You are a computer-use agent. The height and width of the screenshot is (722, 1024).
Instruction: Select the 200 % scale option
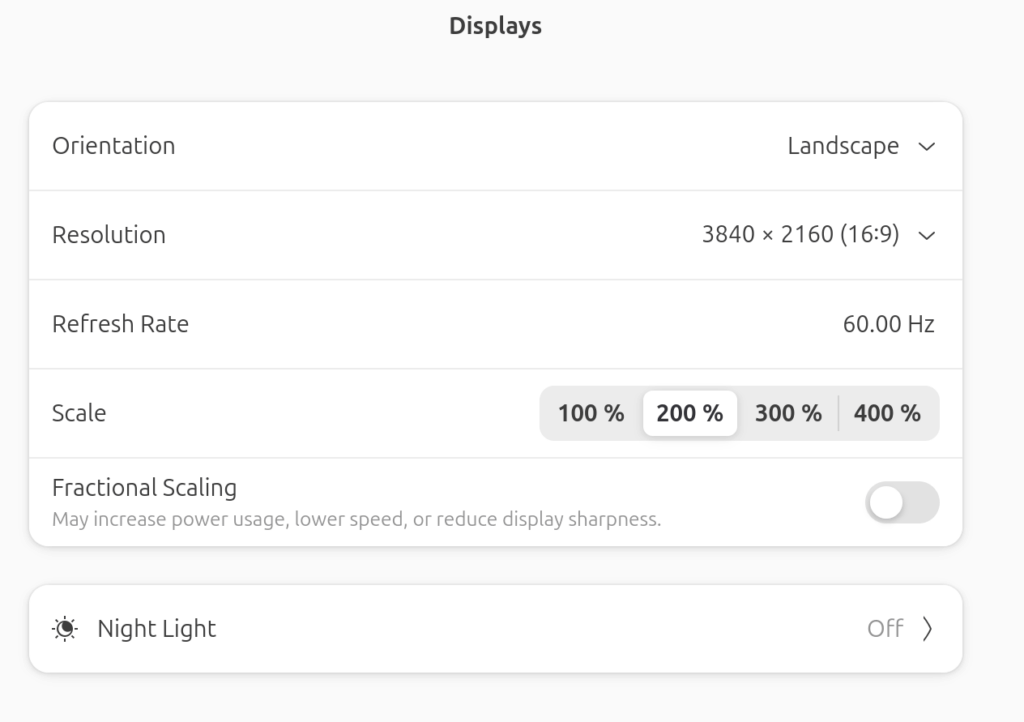[690, 413]
